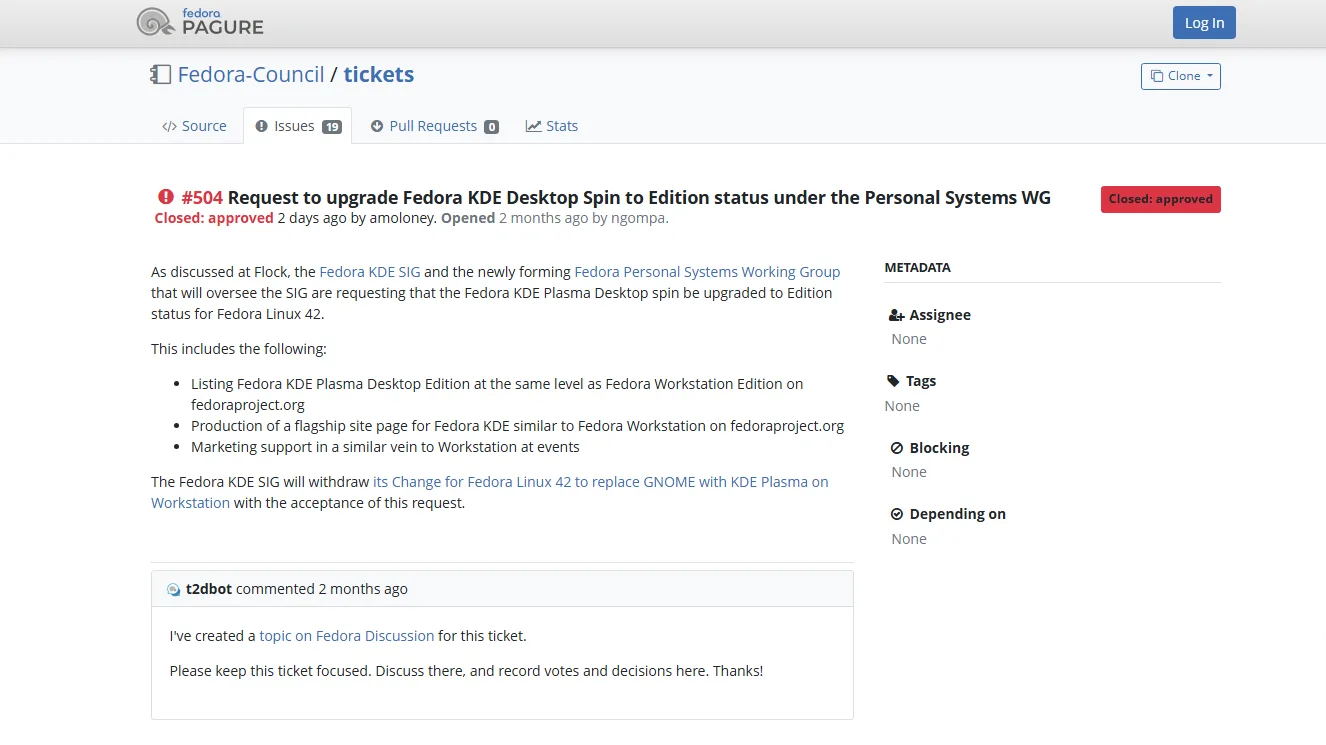This screenshot has height=745, width=1326.
Task: Click the issue number #504
Action: (x=202, y=197)
